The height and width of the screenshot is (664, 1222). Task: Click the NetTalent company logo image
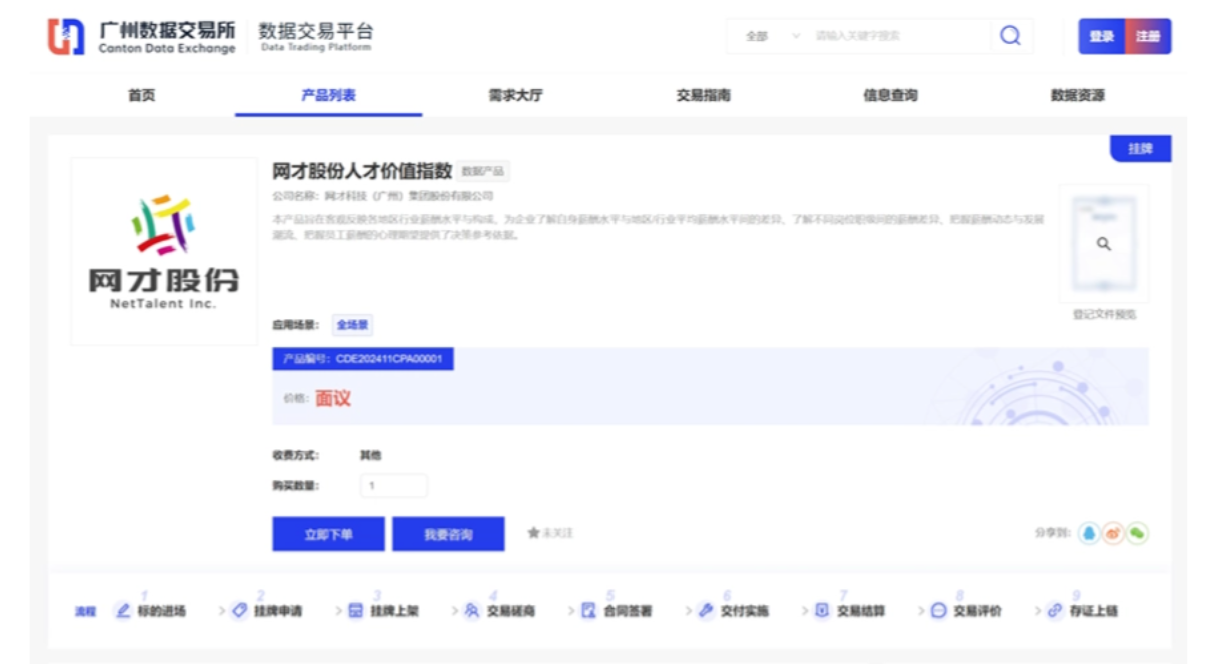pyautogui.click(x=164, y=251)
